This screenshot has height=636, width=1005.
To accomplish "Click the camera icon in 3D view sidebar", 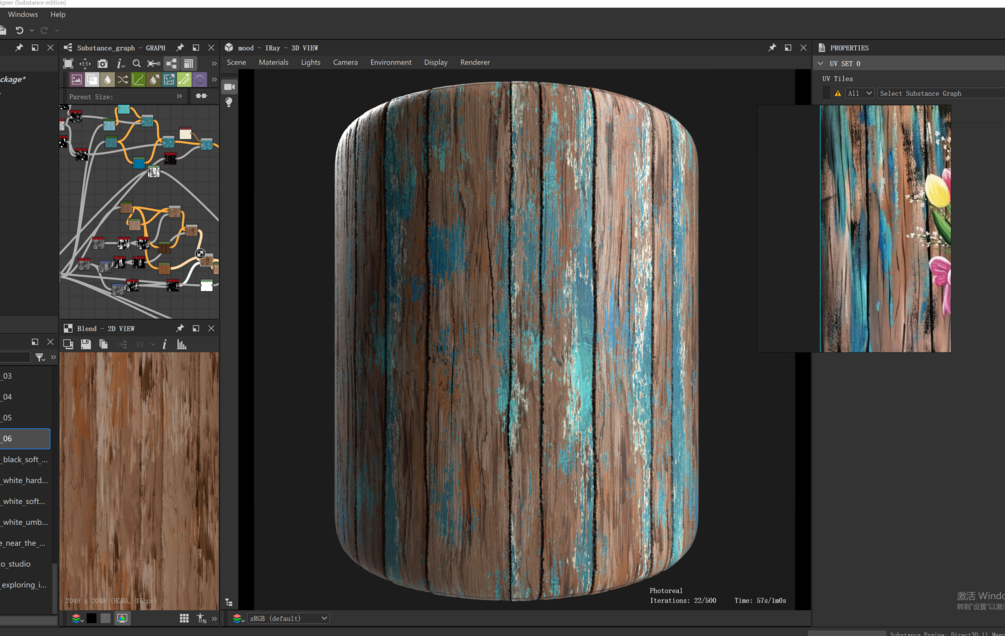I will pos(229,87).
